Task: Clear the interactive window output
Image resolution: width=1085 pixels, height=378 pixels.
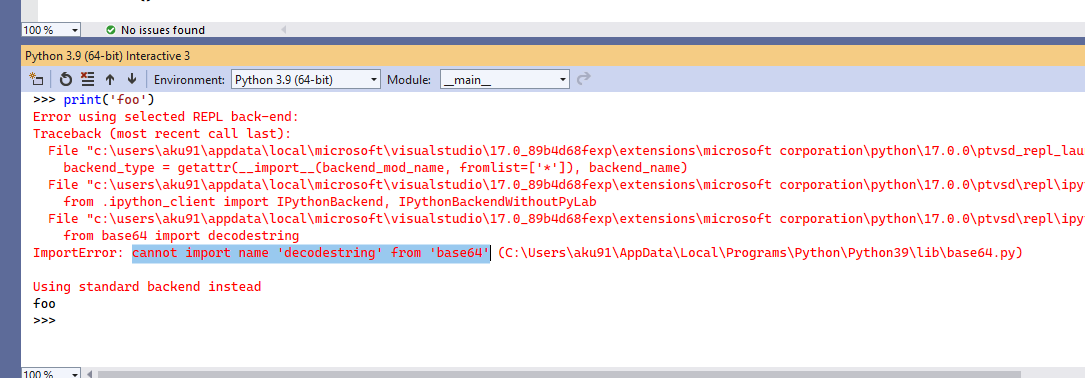Action: [x=88, y=79]
